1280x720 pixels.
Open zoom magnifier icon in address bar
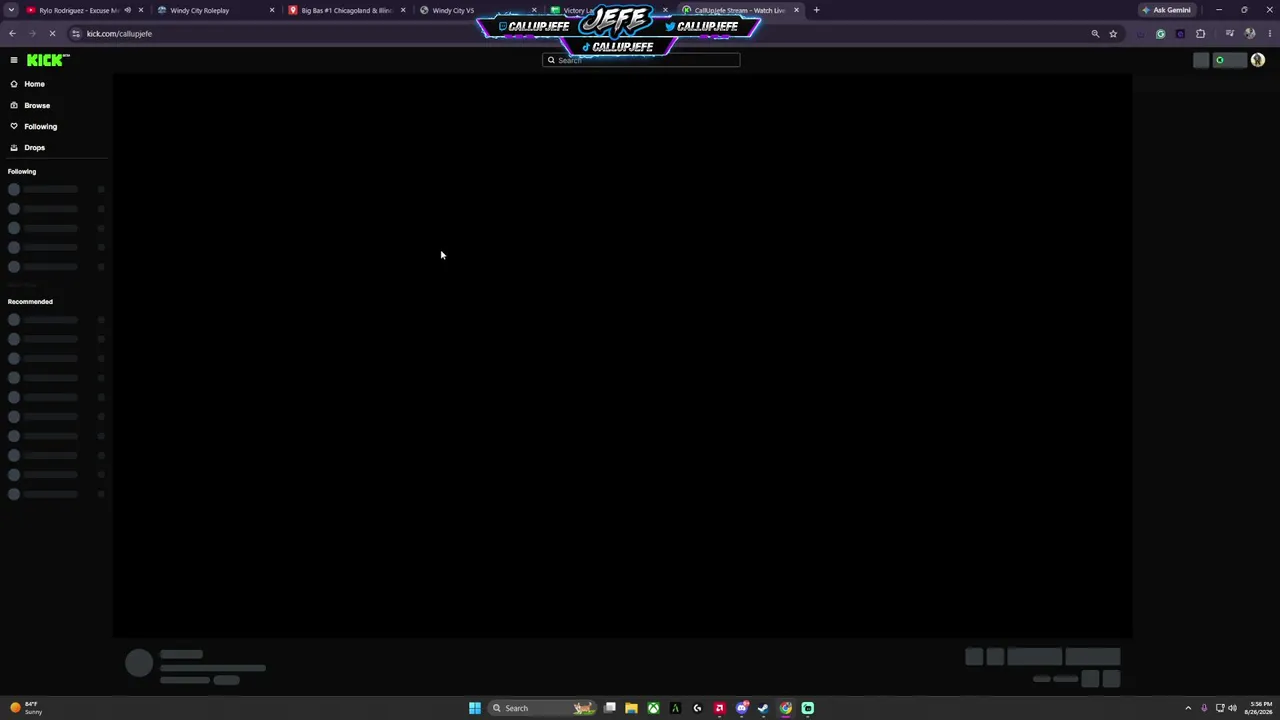[x=1095, y=34]
